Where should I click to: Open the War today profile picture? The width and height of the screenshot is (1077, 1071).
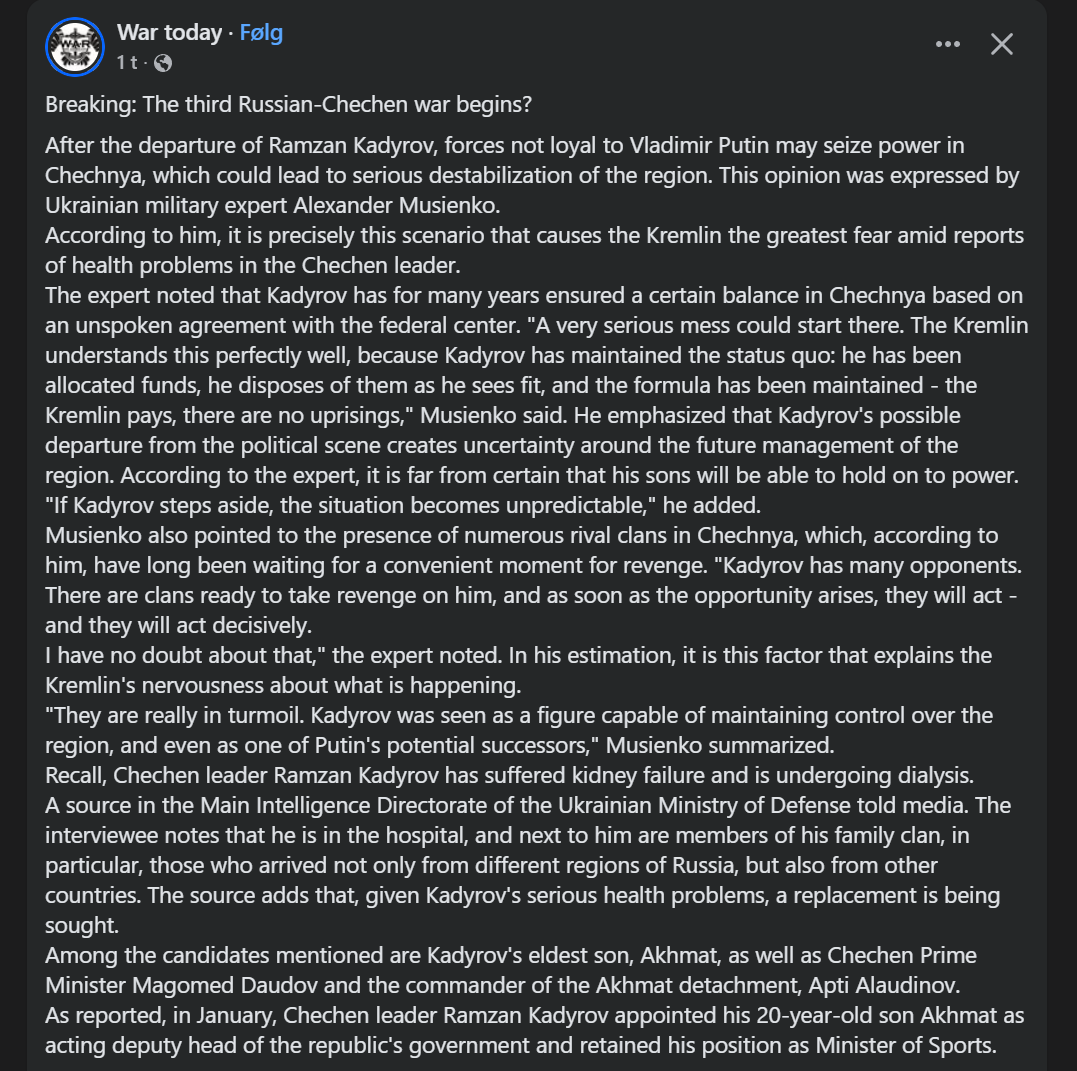[75, 46]
